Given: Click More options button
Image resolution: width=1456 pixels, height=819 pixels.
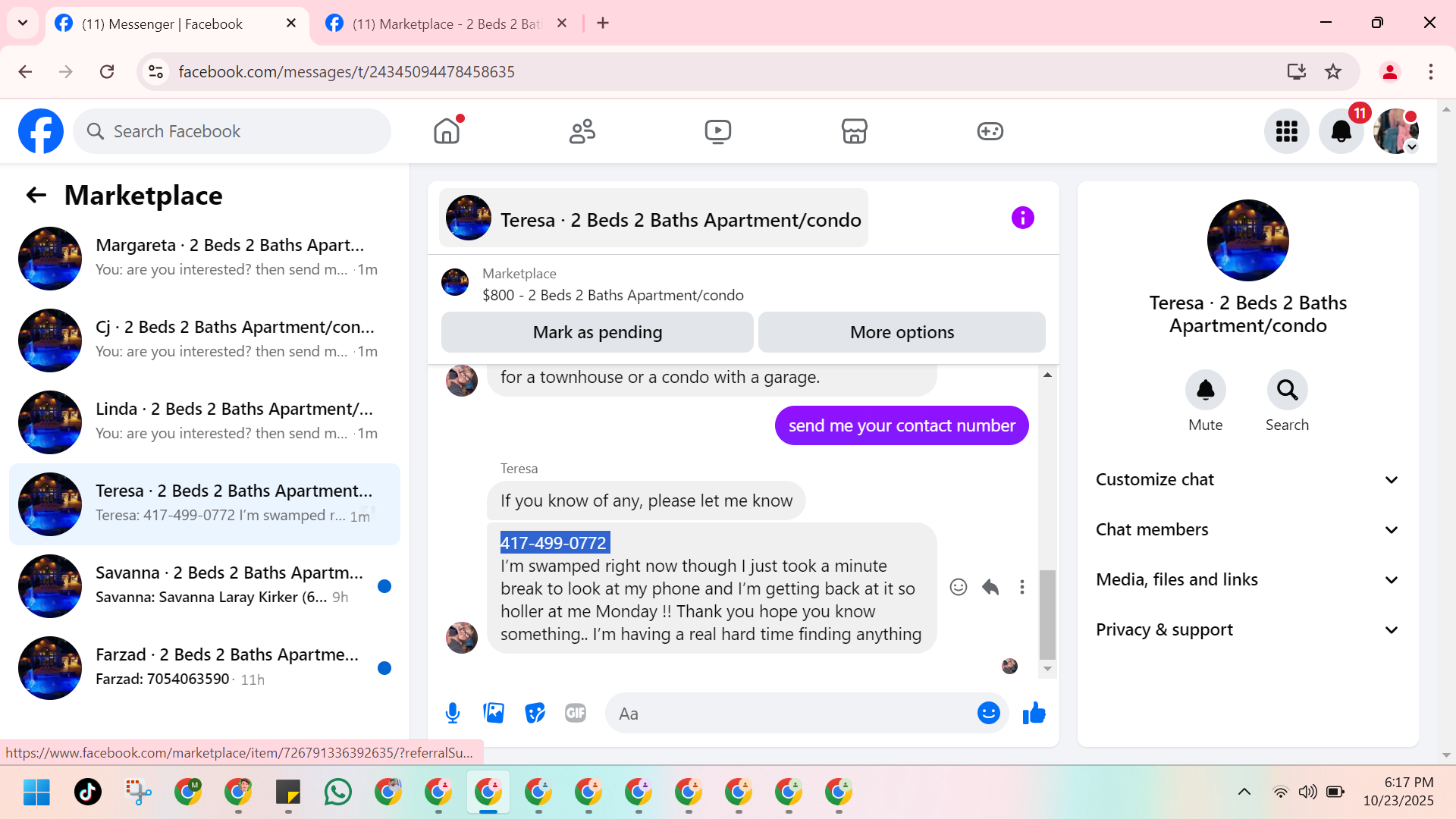Looking at the screenshot, I should [902, 332].
